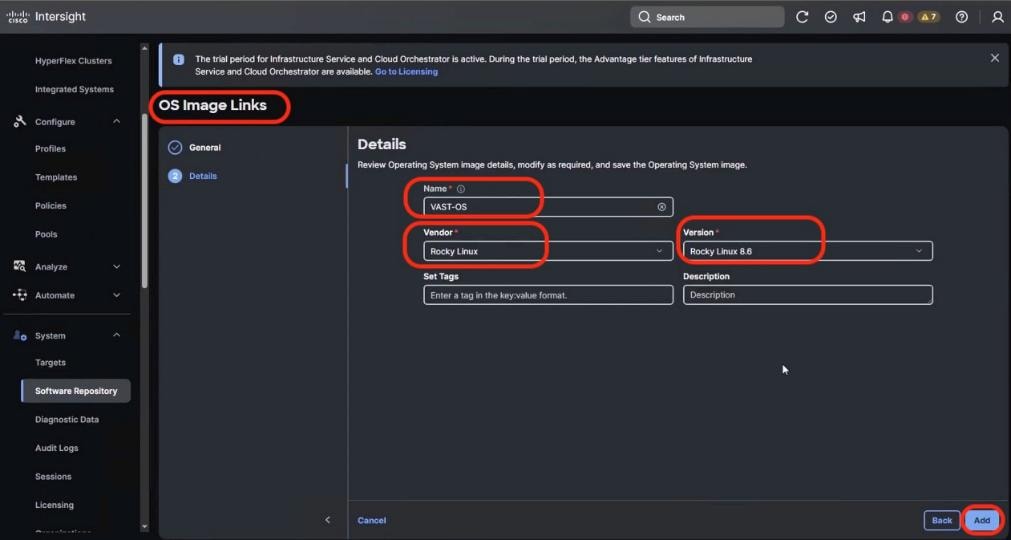Click the sidebar vertical scrollbar thumb
1011x540 pixels.
(x=144, y=201)
